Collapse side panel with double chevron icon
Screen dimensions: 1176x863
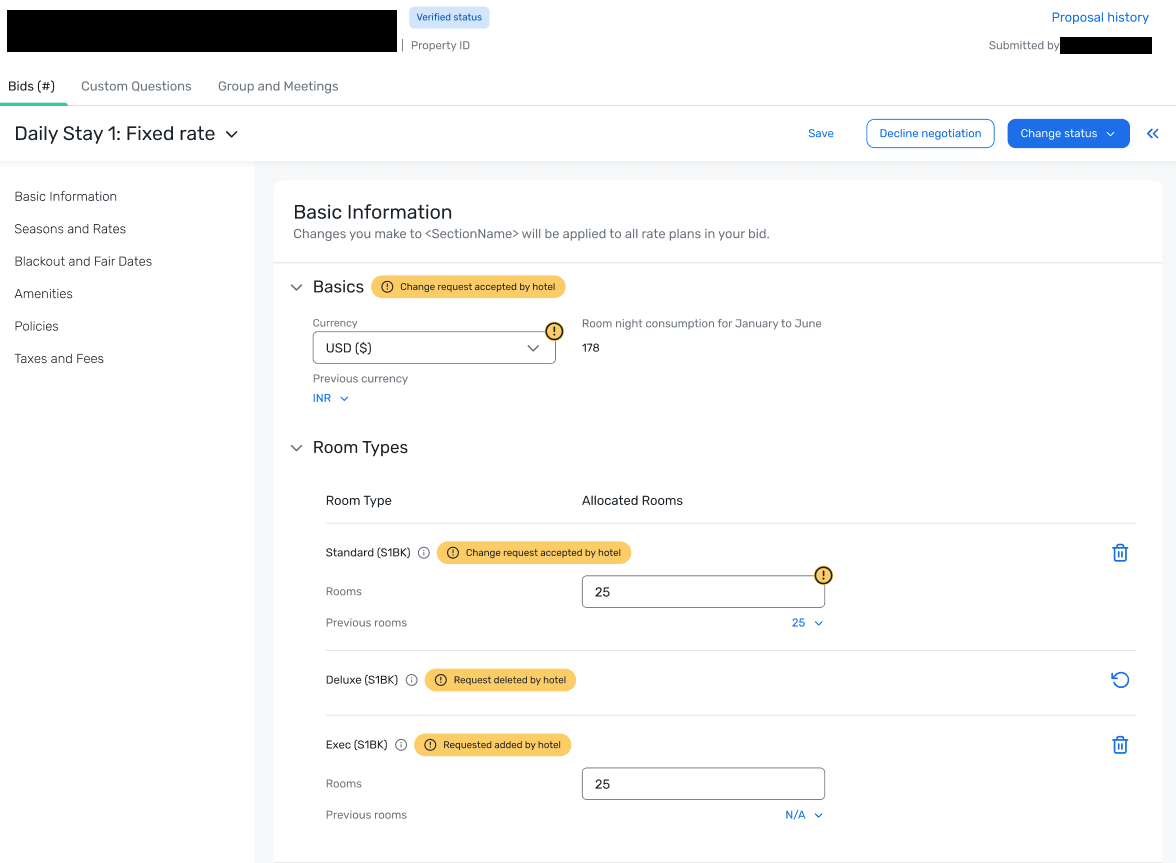point(1153,133)
